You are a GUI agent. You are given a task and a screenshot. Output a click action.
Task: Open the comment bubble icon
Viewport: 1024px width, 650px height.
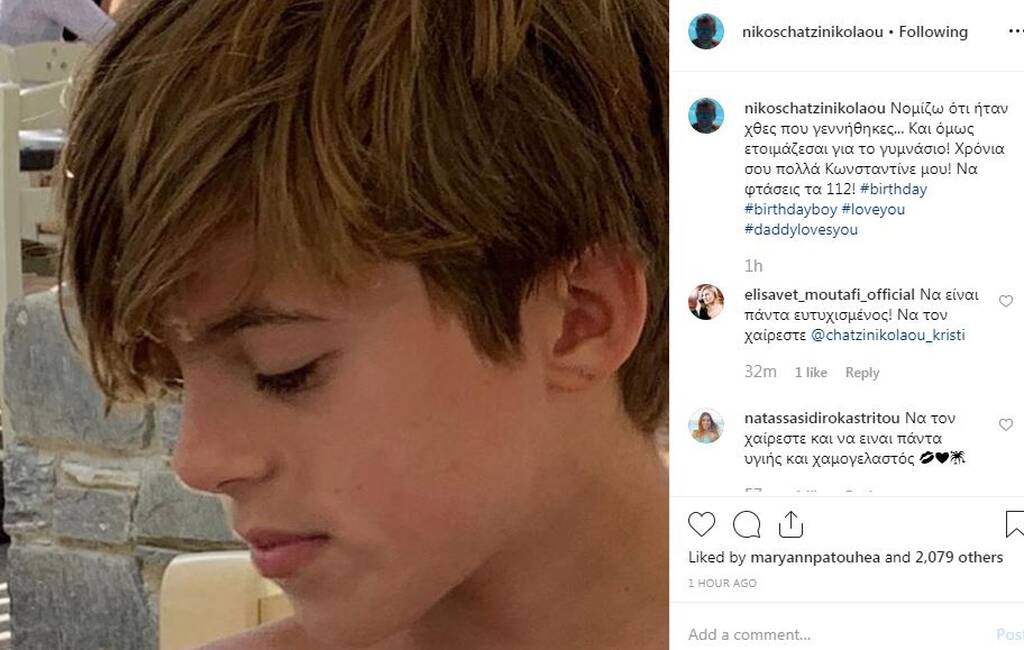(x=746, y=524)
